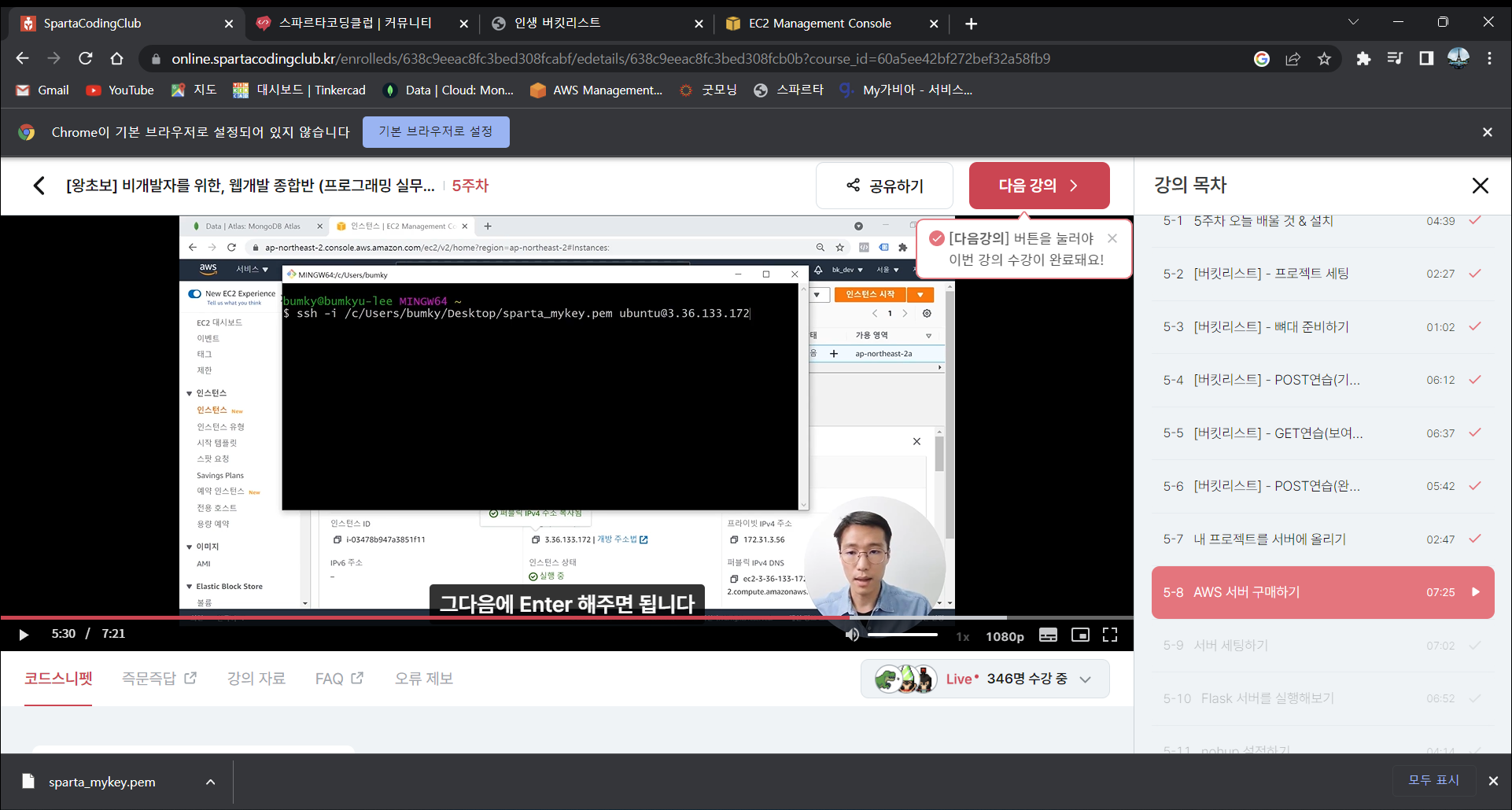Open the AWS Management bookmark
This screenshot has width=1512, height=810.
pos(596,90)
